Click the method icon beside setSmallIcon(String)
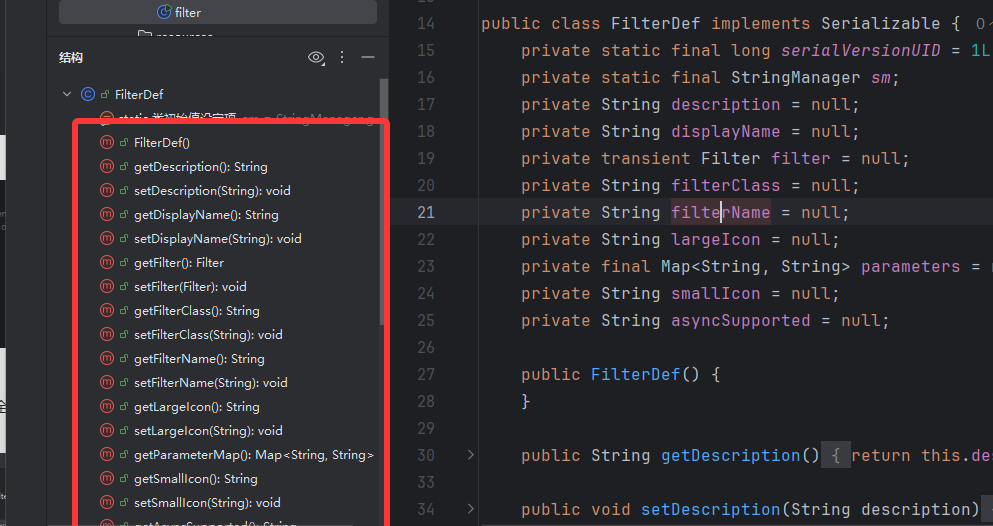The width and height of the screenshot is (993, 526). (107, 503)
